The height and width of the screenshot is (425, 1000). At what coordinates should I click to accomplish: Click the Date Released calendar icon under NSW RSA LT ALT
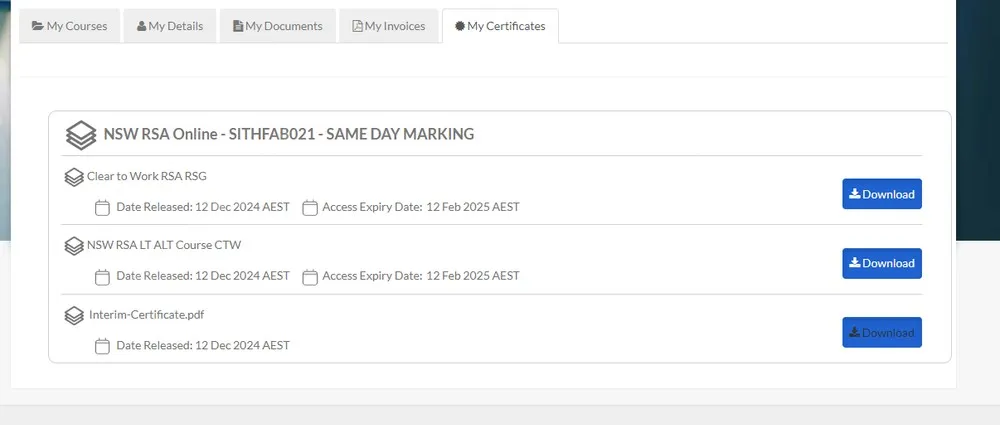102,276
